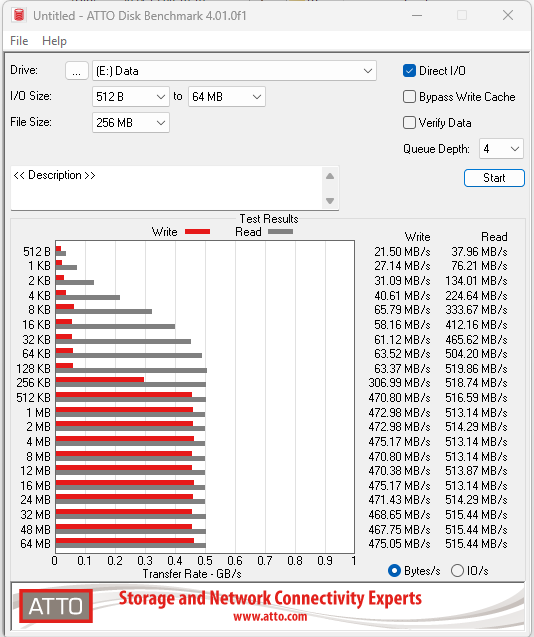Open the 64 MB maximum I/O size dropdown
Screen dimensions: 534x637
coord(227,97)
